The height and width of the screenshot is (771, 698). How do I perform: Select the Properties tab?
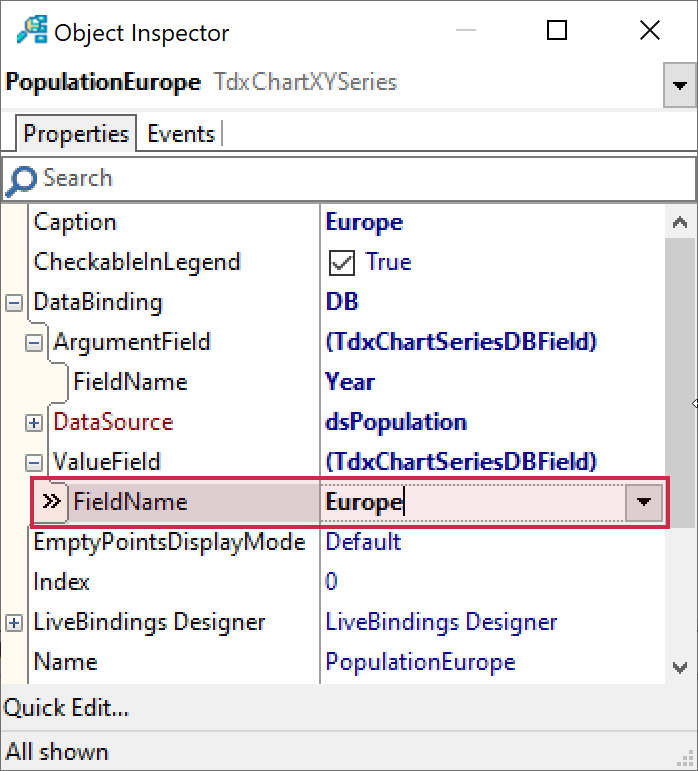click(76, 134)
